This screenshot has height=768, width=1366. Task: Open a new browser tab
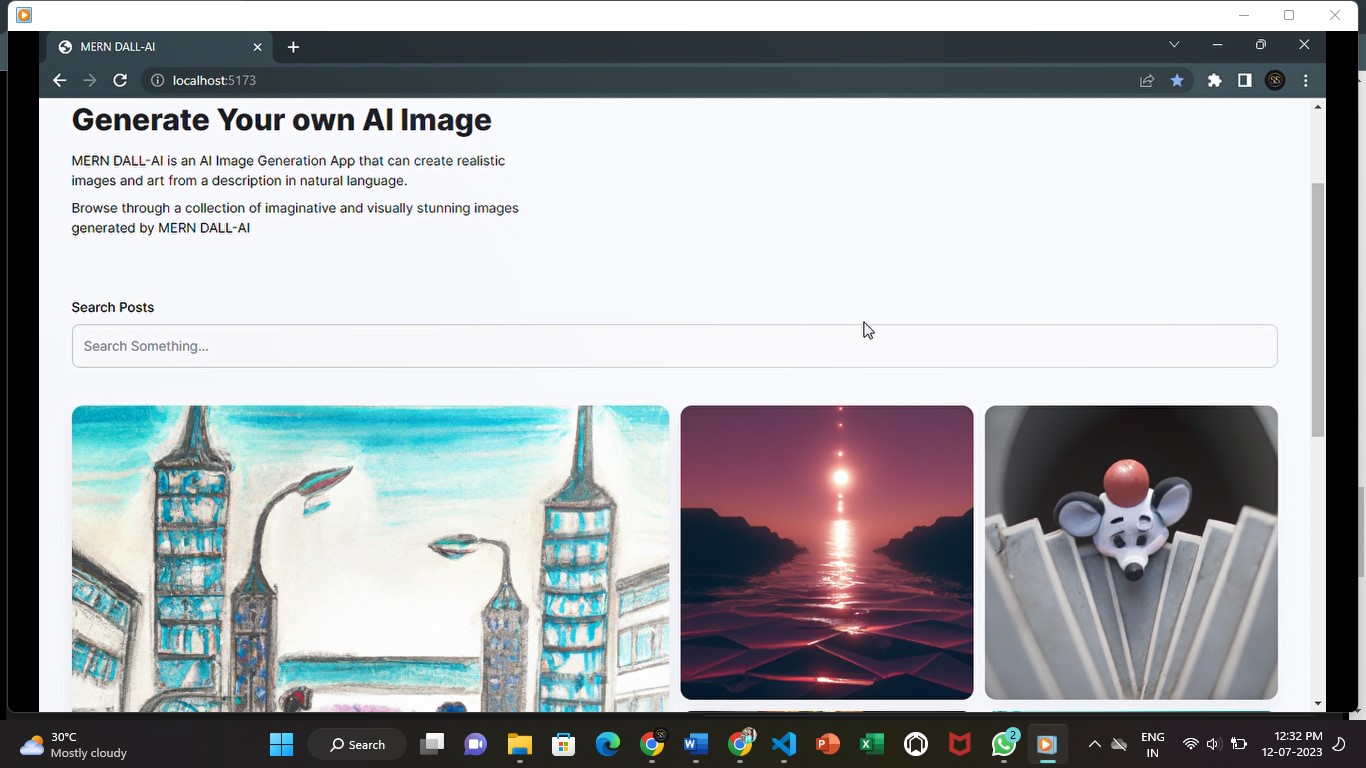292,46
